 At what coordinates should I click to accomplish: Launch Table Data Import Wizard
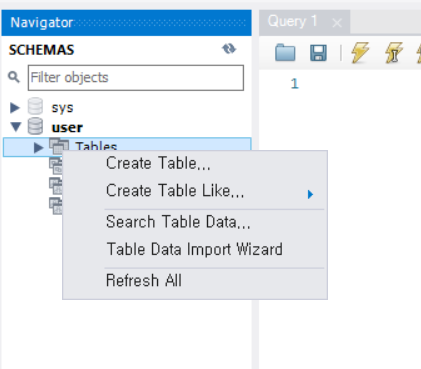coord(195,249)
